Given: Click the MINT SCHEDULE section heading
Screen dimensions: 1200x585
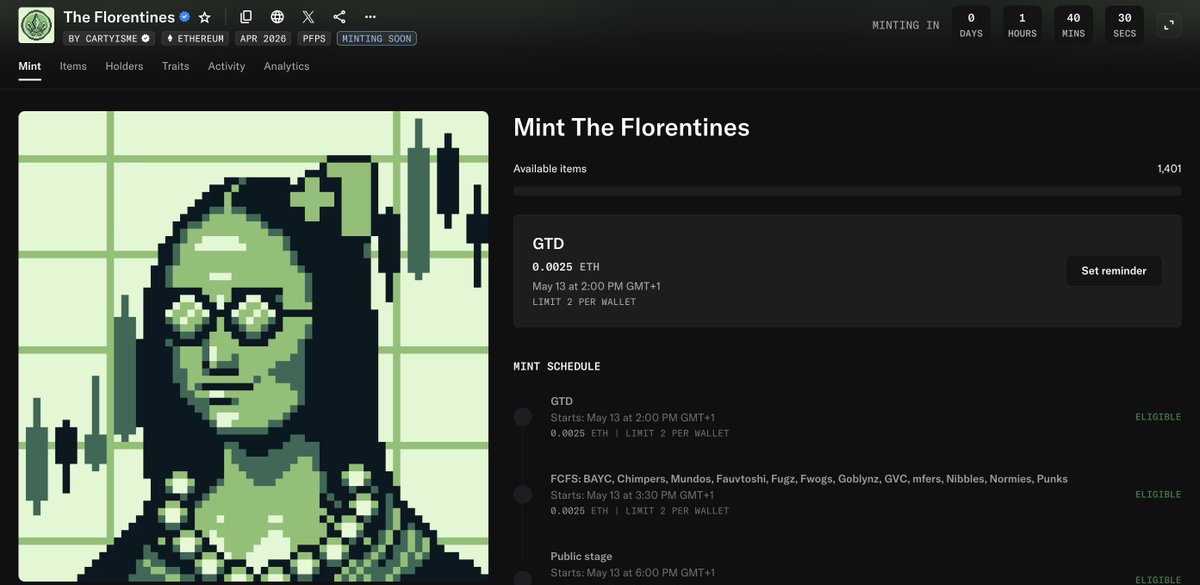Looking at the screenshot, I should [x=557, y=367].
